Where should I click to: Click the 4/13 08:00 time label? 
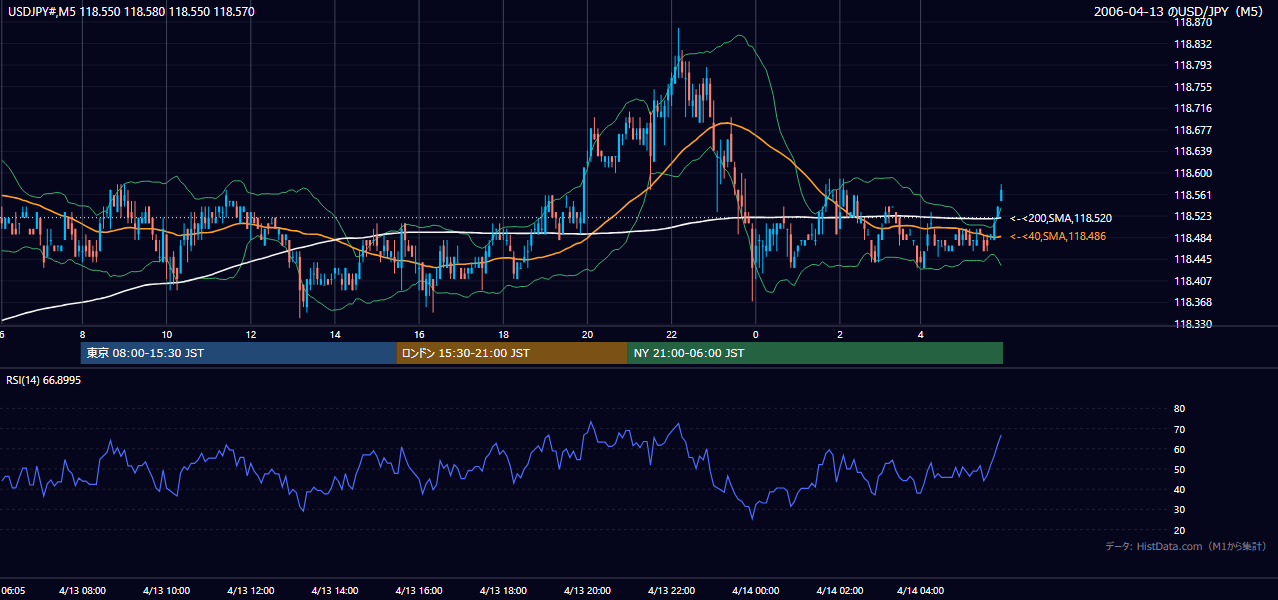click(x=82, y=591)
